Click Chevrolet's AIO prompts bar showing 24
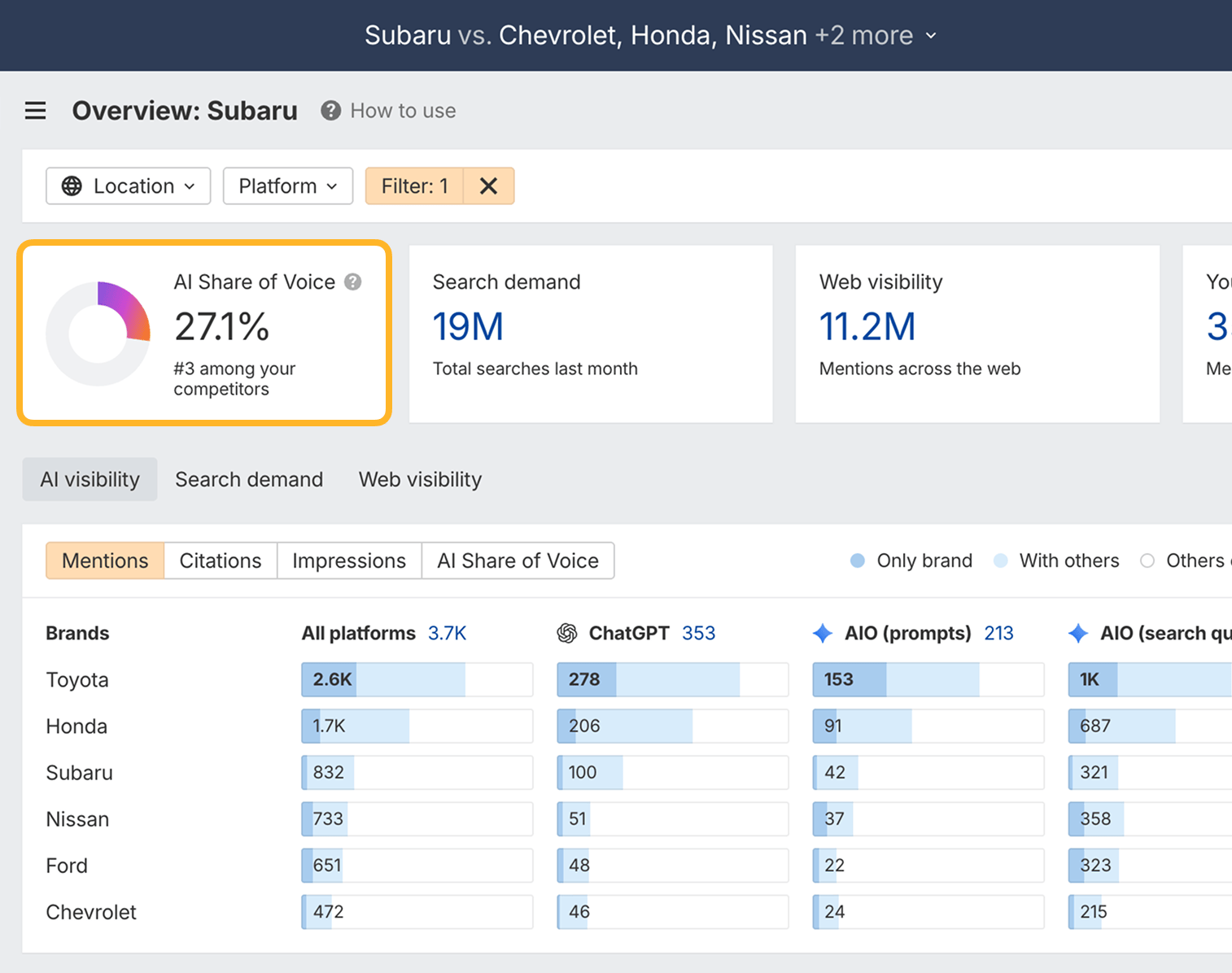1232x973 pixels. click(928, 912)
